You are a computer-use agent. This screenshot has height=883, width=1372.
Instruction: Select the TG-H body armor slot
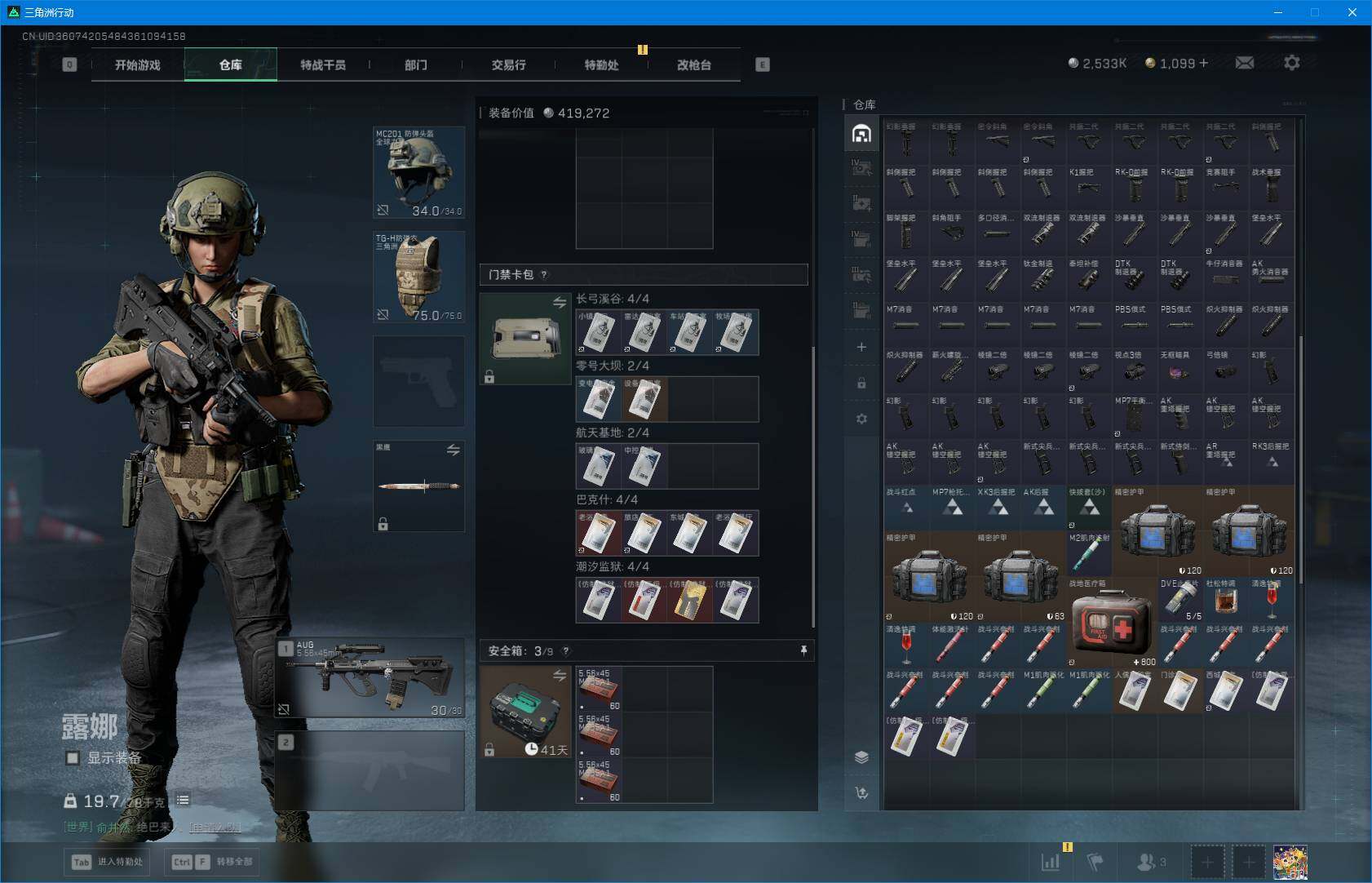[x=419, y=277]
